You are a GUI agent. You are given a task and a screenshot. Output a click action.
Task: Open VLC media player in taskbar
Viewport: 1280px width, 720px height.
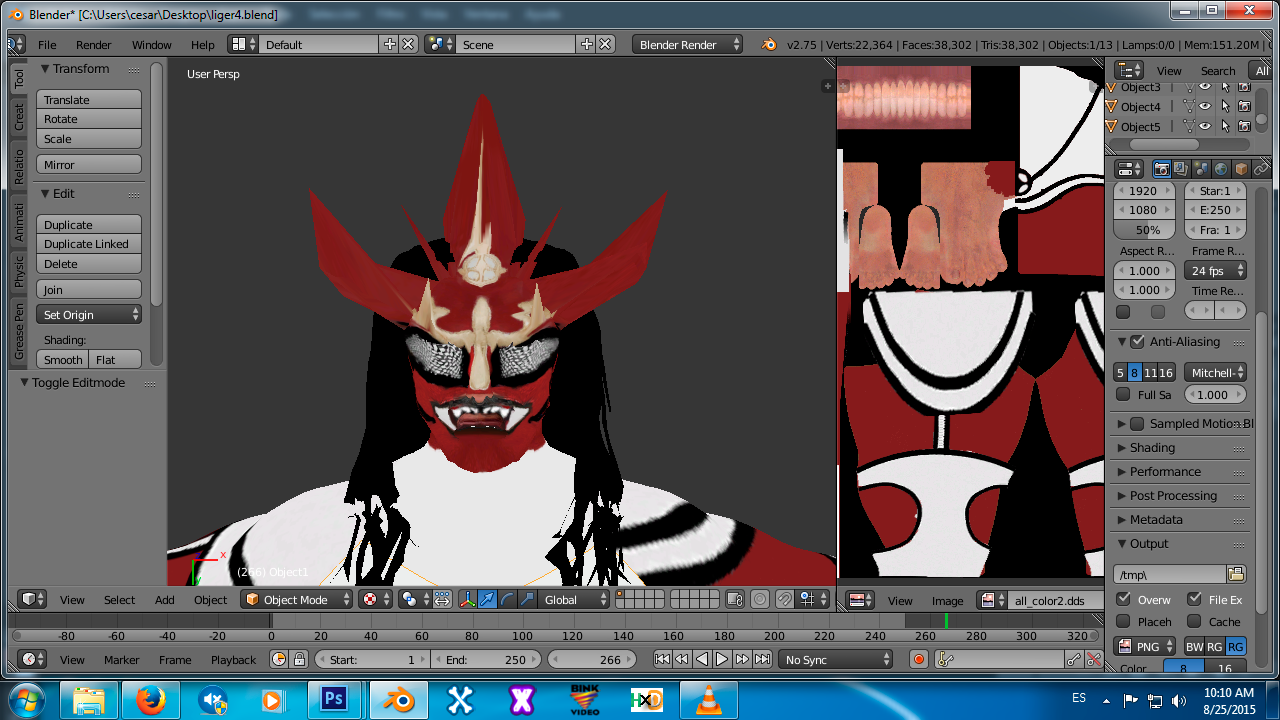pos(708,700)
